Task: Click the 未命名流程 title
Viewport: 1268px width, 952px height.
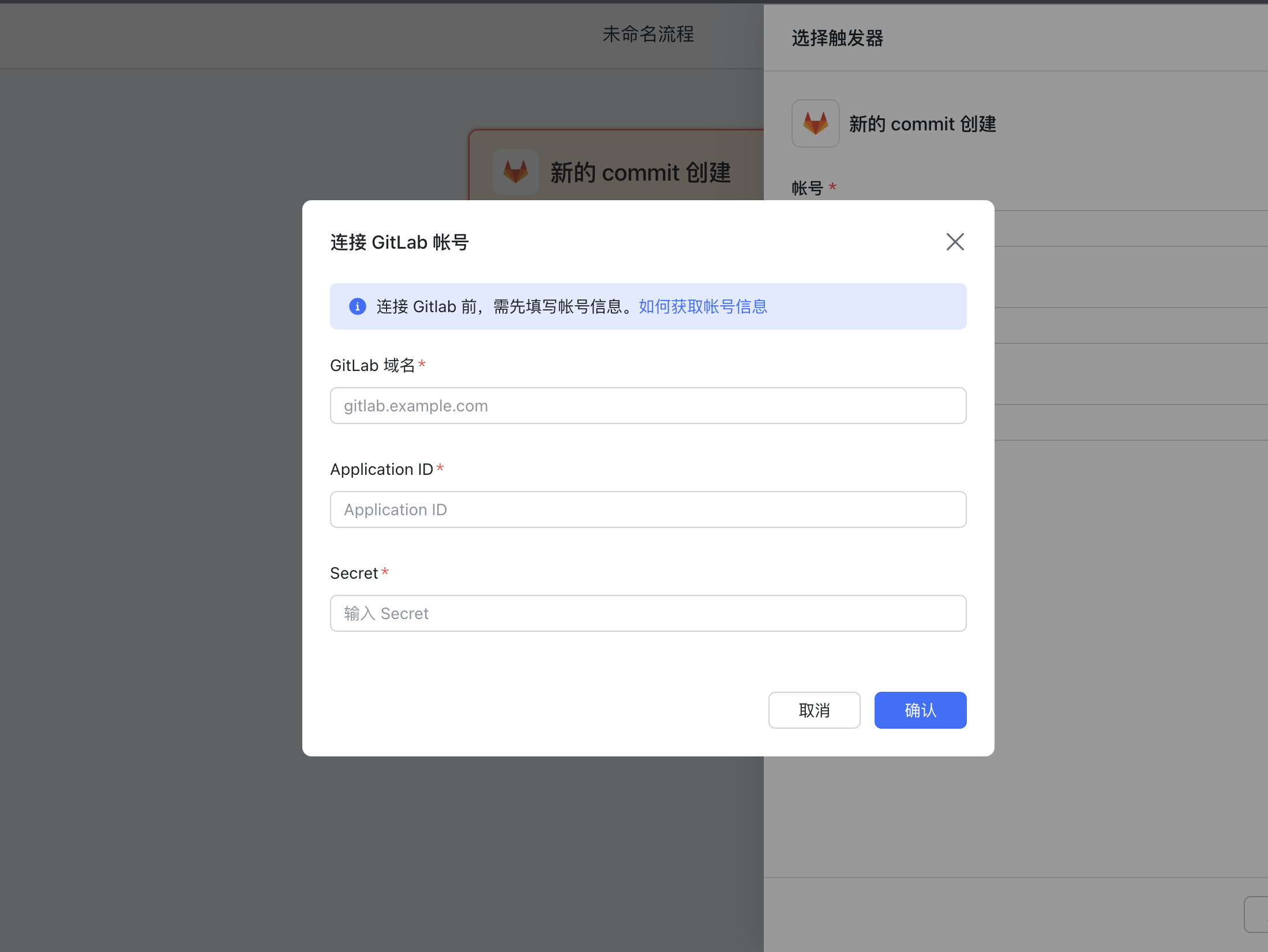Action: (648, 34)
